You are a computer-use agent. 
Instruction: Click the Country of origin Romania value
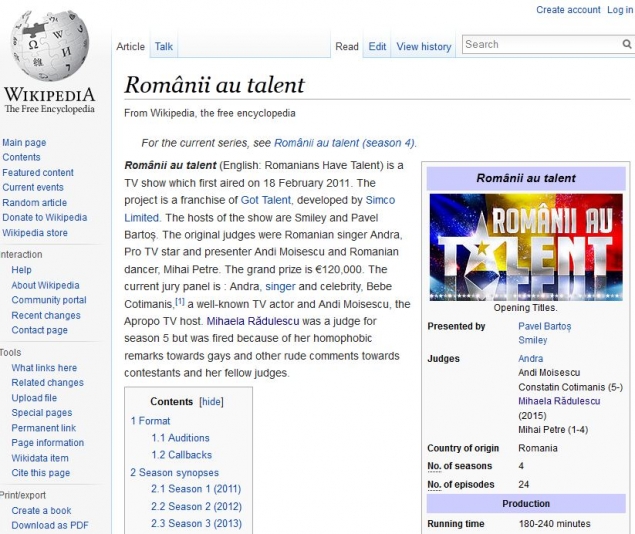tap(538, 448)
